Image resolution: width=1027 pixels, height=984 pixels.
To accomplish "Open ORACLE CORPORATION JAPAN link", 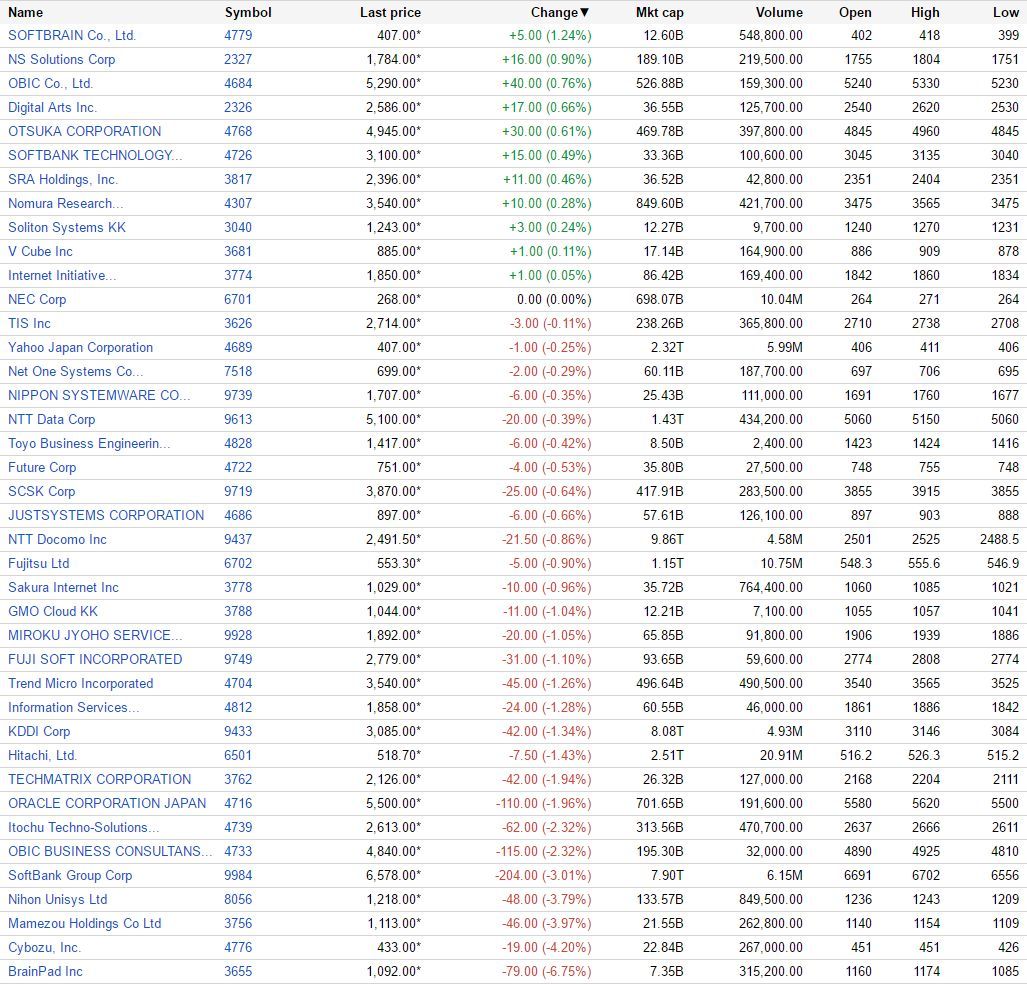I will 107,804.
